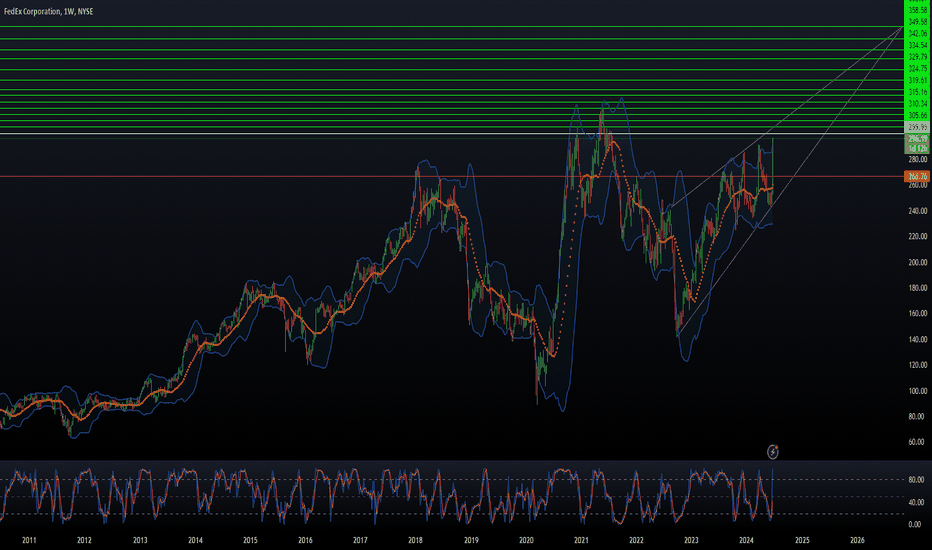Click the 2015 label on time axis
The image size is (932, 550).
click(x=250, y=540)
